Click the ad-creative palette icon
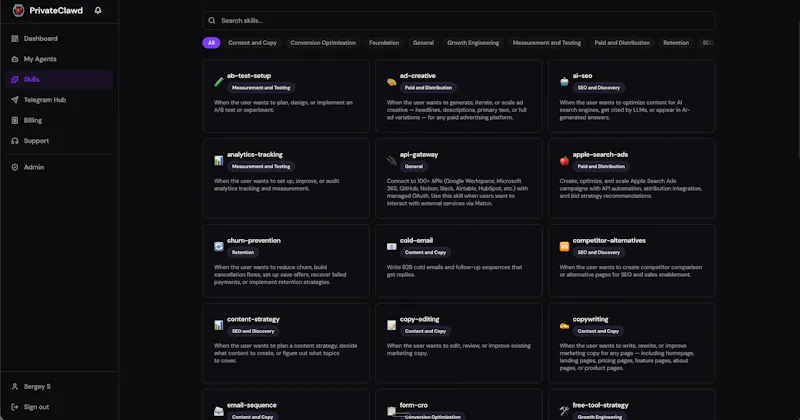 coord(391,82)
